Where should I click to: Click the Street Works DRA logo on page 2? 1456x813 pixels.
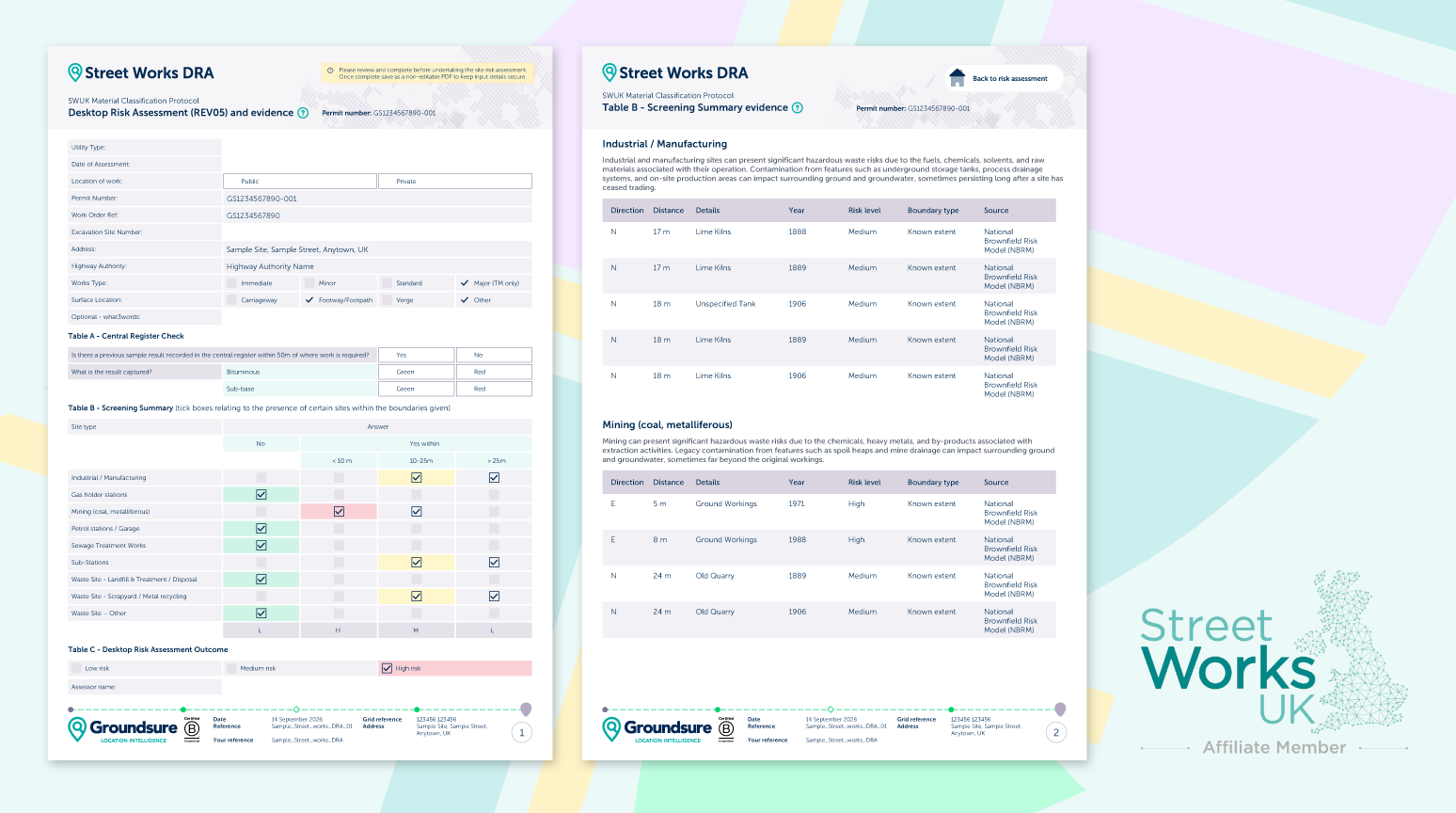pos(675,72)
